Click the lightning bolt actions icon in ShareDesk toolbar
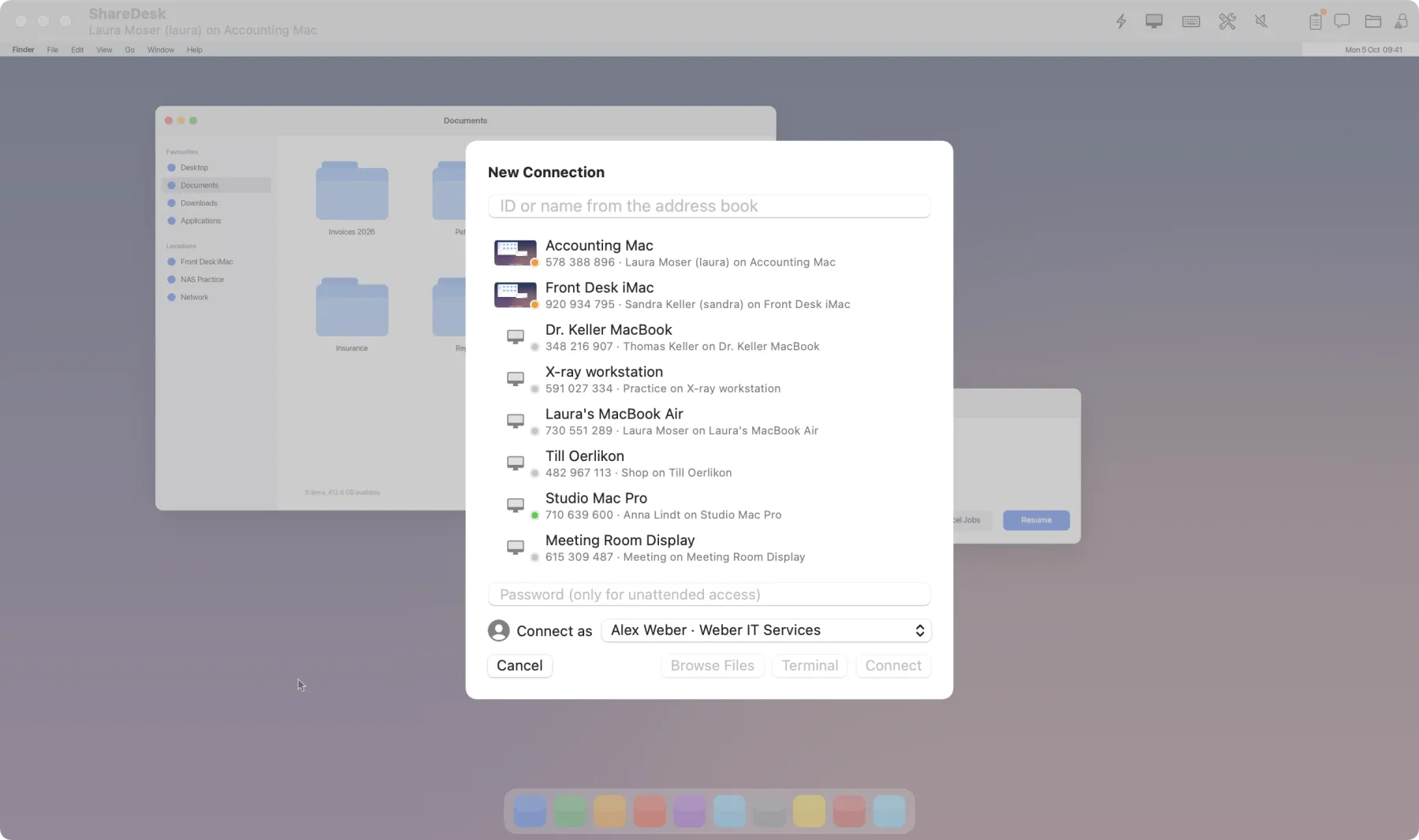Screen dimensions: 1419x840 pos(1121,21)
